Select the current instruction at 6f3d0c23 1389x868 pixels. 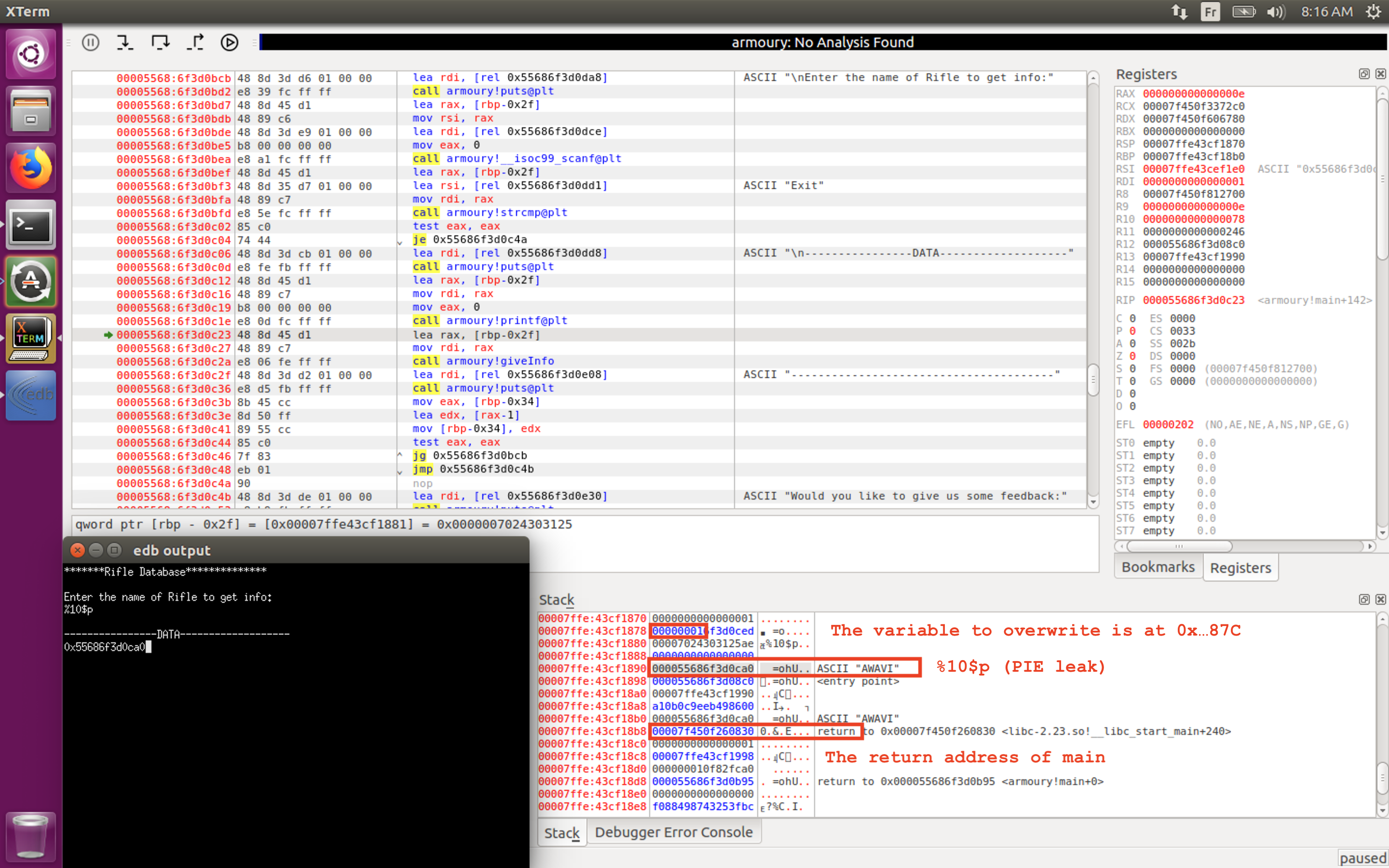[x=579, y=335]
